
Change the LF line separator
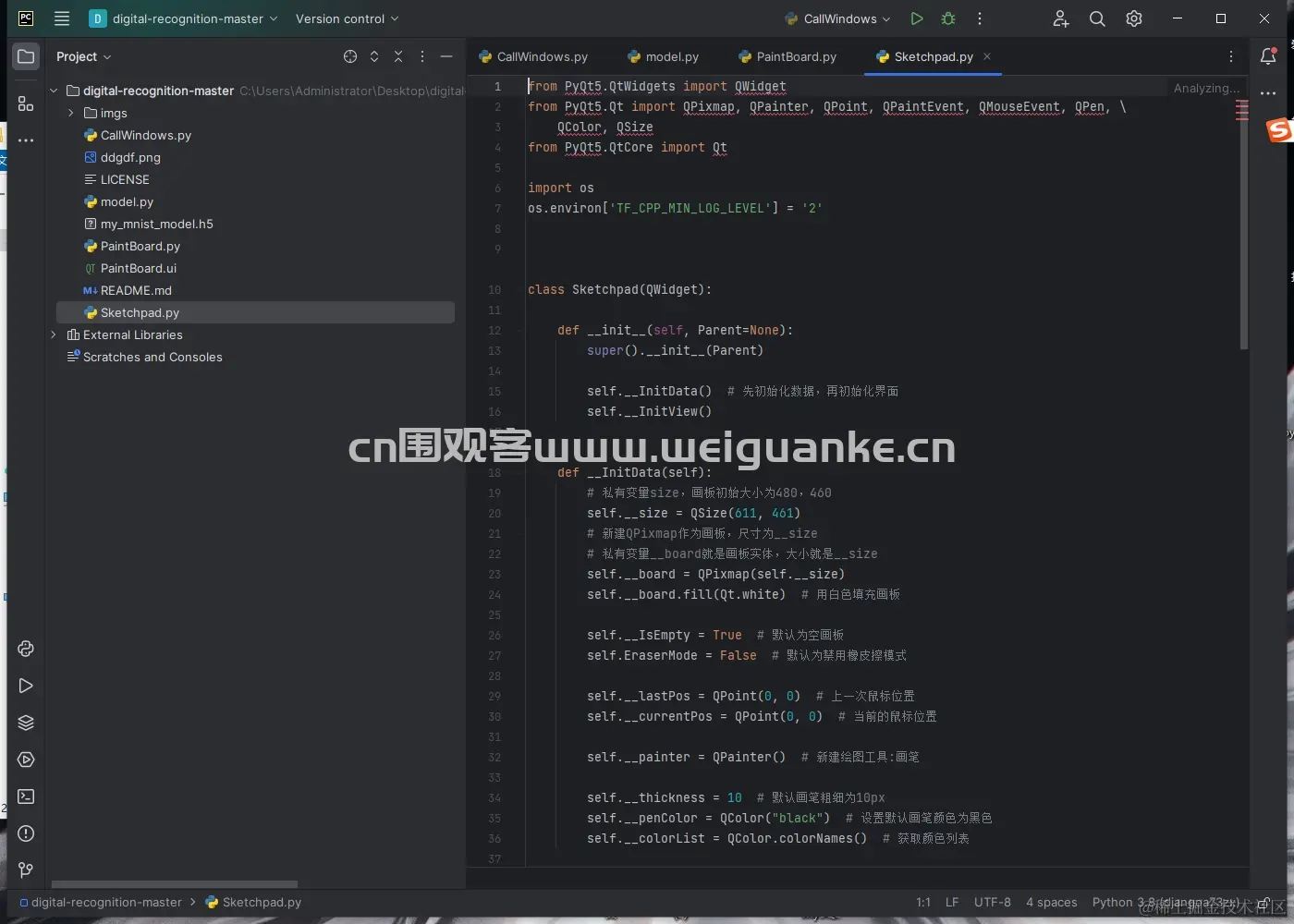click(952, 902)
